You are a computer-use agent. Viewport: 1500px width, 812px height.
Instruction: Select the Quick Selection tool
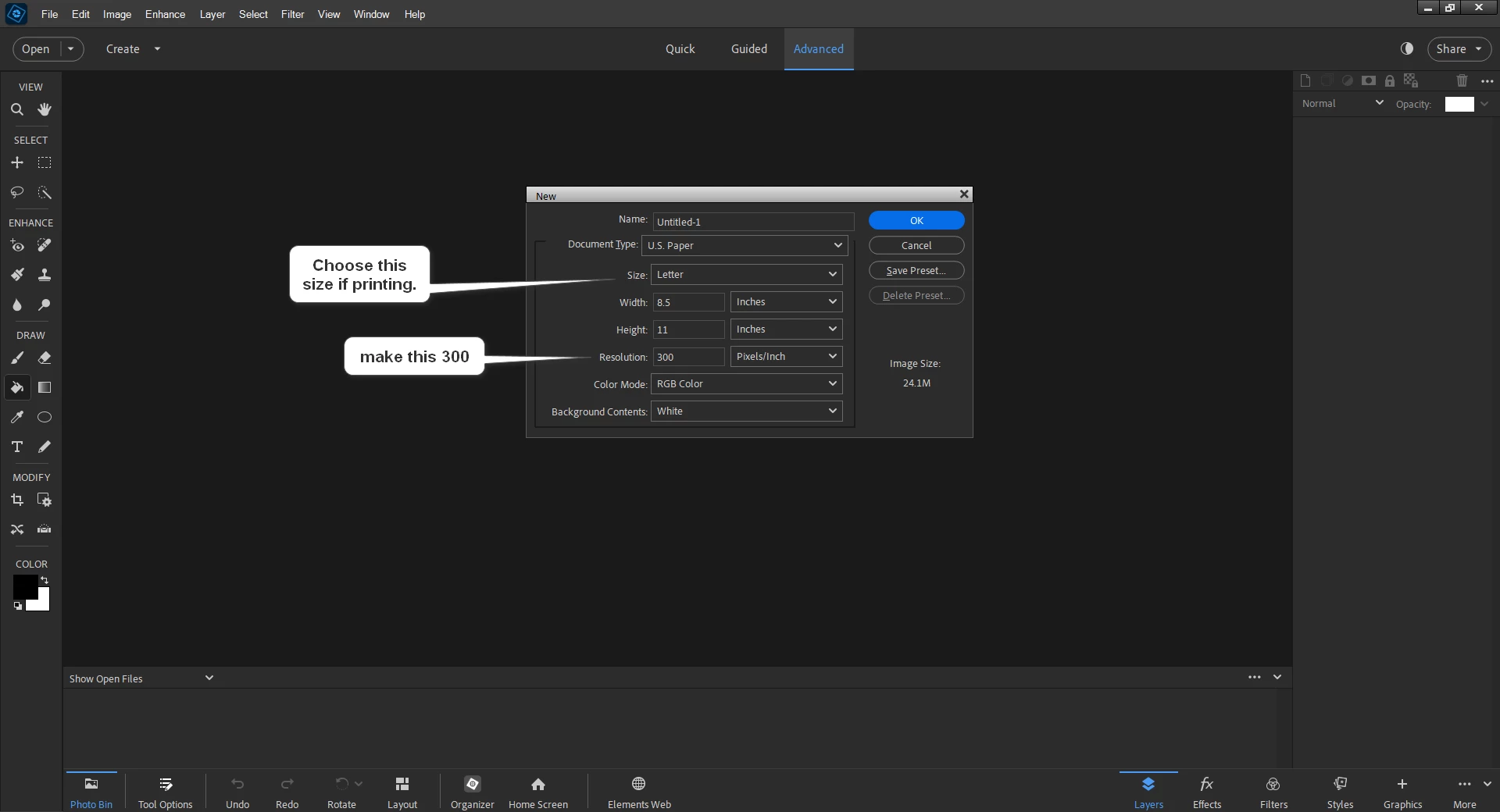[x=45, y=192]
